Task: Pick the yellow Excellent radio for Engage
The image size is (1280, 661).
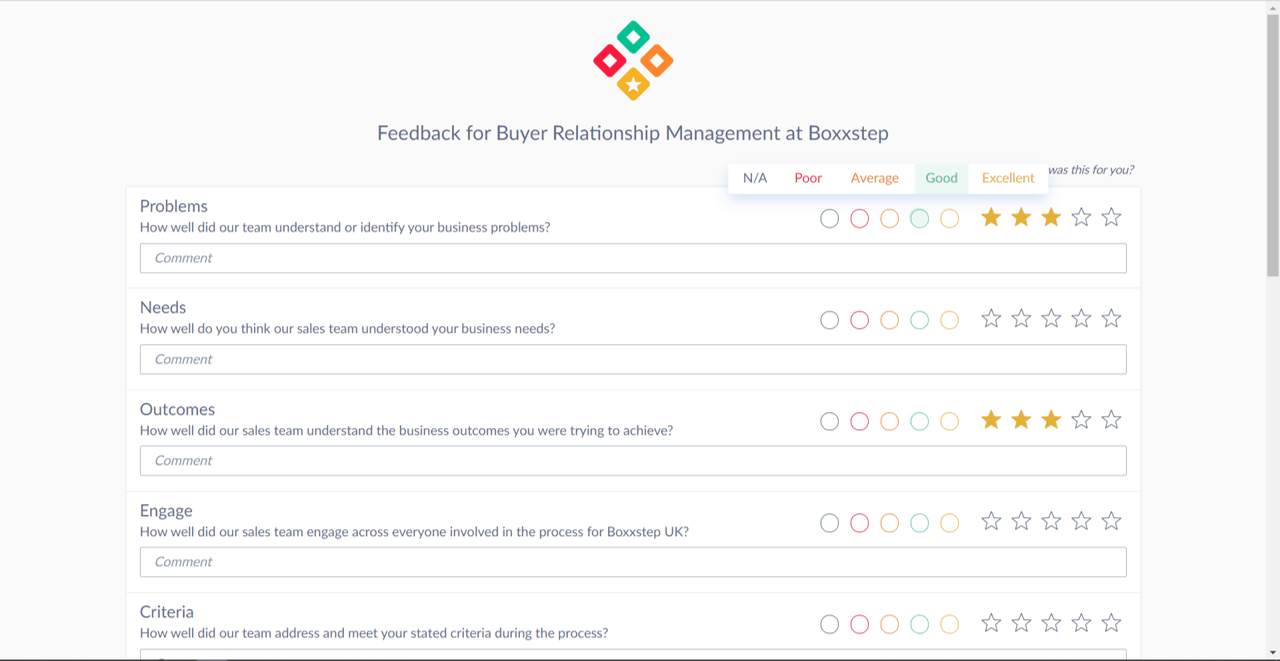Action: coord(949,522)
